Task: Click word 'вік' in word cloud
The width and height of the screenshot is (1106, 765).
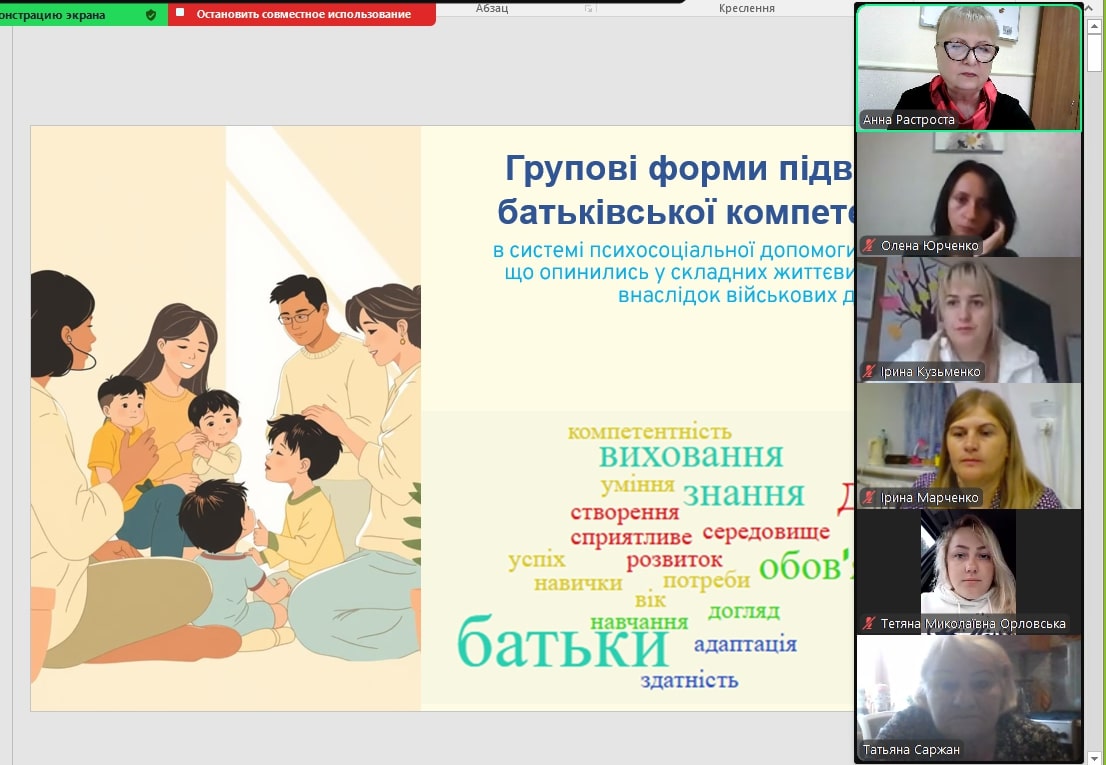Action: (x=650, y=600)
